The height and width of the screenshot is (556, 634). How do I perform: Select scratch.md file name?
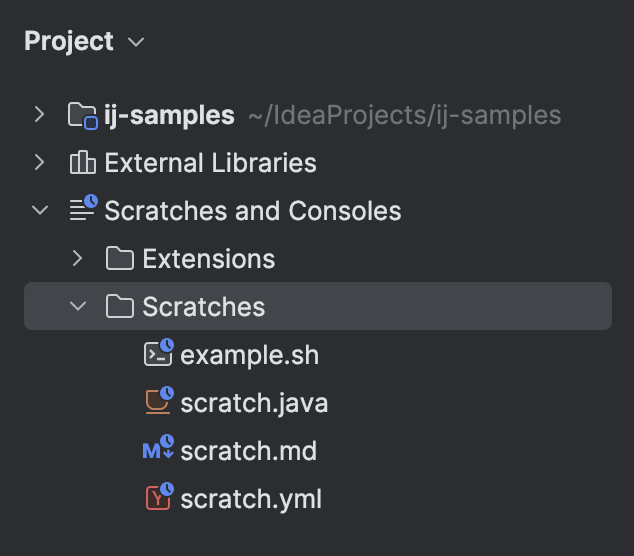tap(248, 451)
